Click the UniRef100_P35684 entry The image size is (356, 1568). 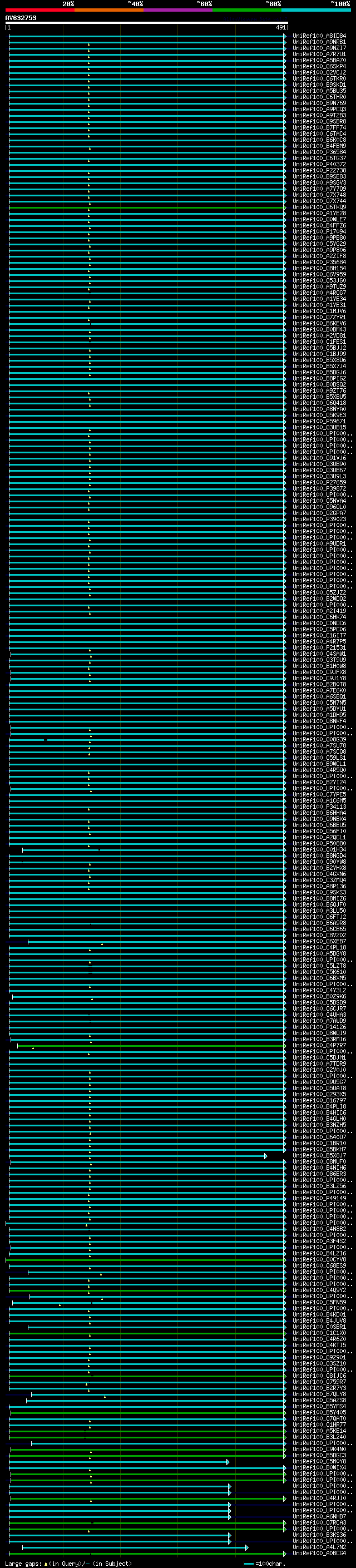[319, 263]
